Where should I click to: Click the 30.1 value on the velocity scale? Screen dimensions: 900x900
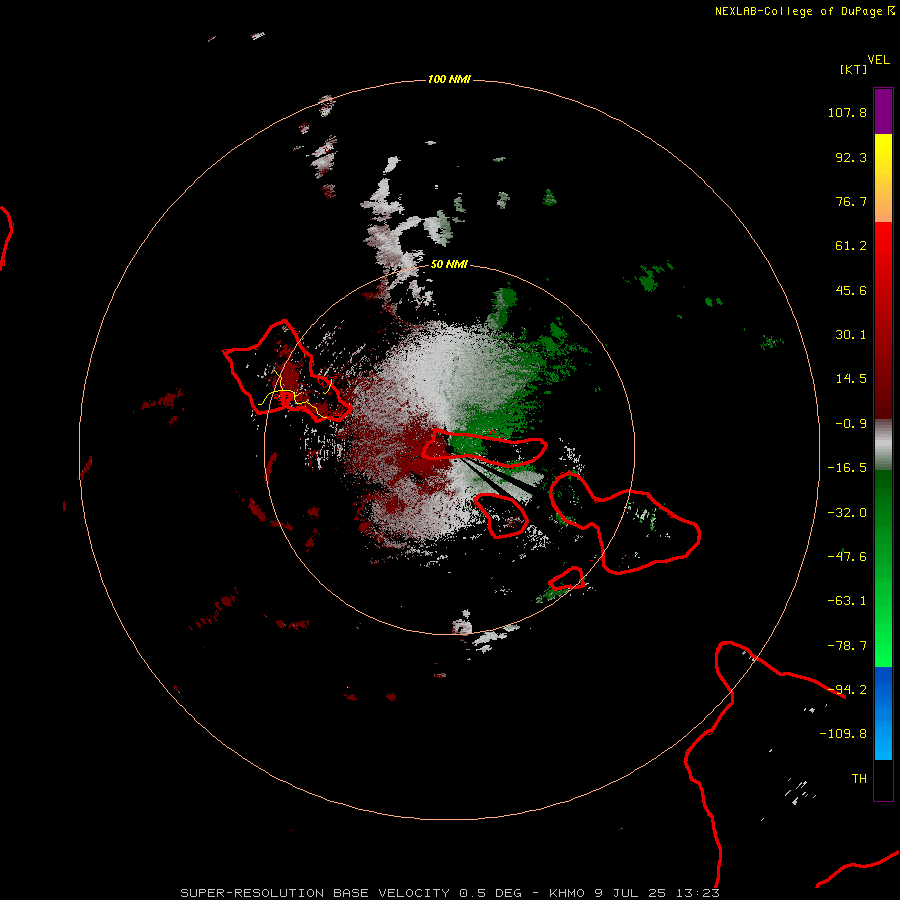click(x=851, y=335)
